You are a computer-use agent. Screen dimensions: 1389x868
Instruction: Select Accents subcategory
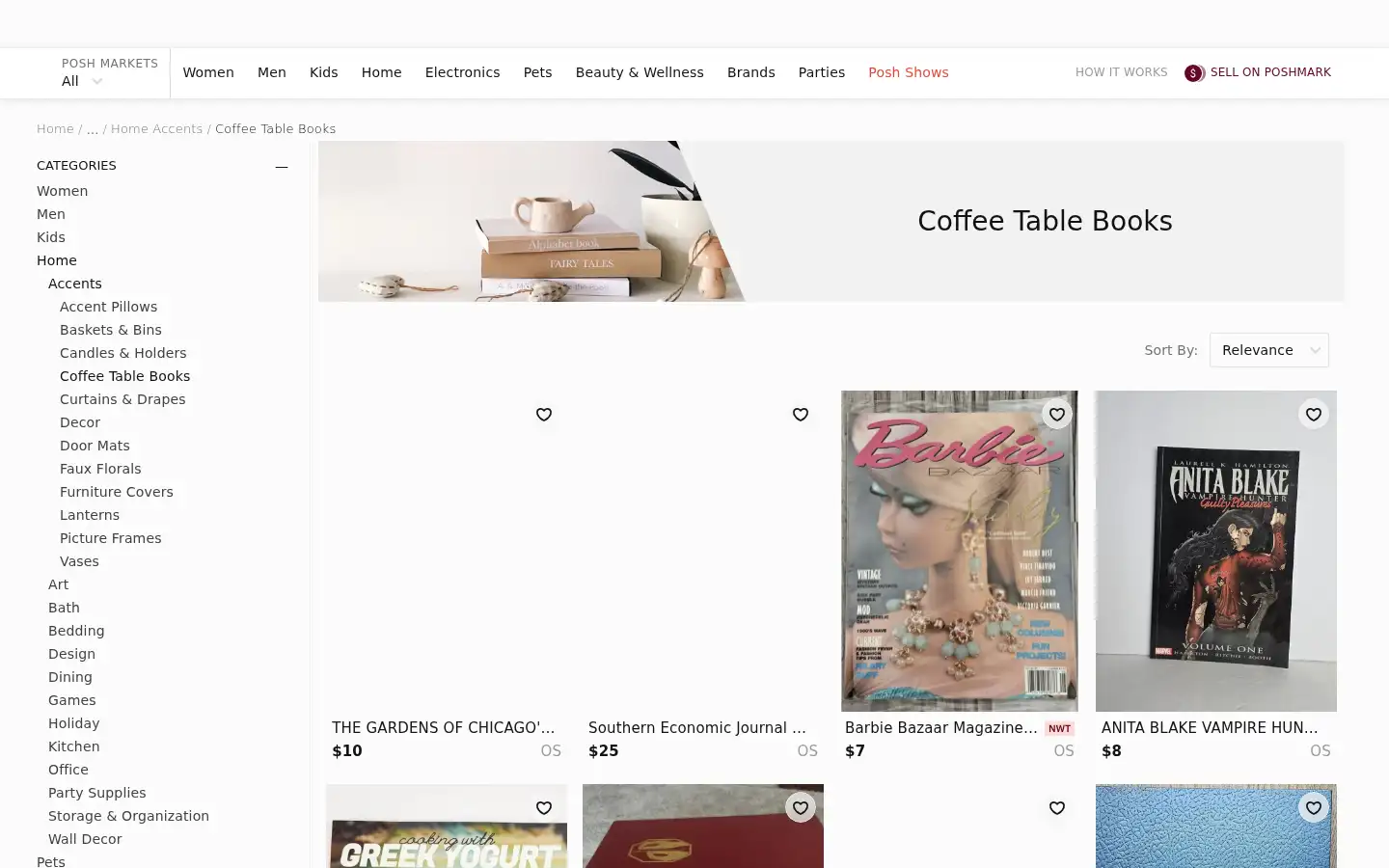(x=75, y=284)
